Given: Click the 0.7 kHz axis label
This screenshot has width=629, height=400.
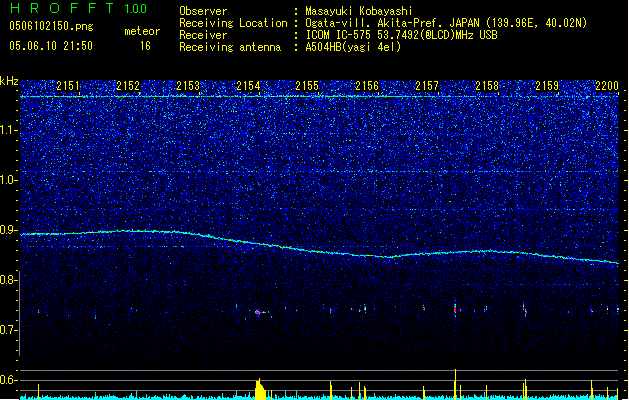Looking at the screenshot, I should point(9,330).
